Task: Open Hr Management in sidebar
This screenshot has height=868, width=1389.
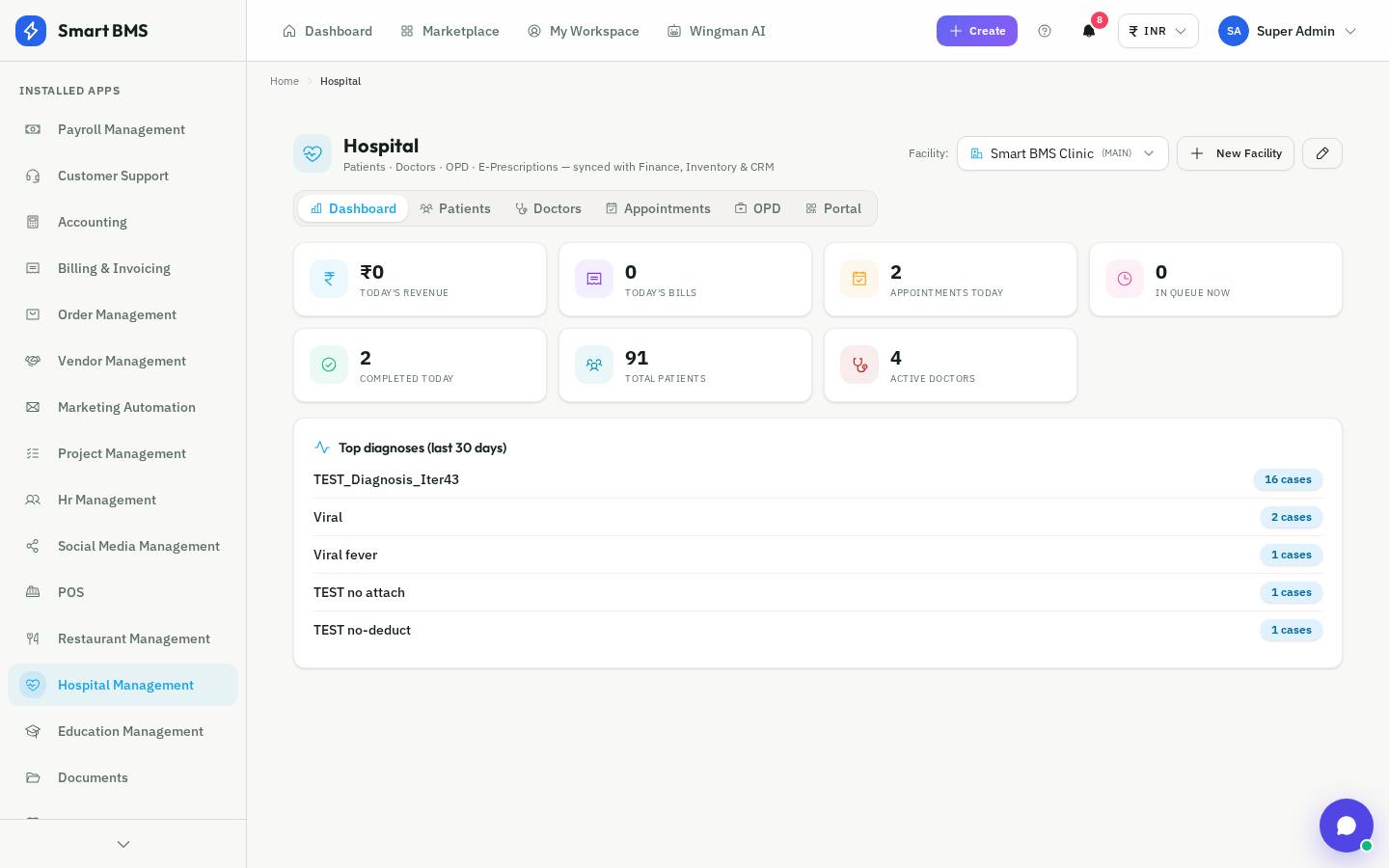Action: 123,500
